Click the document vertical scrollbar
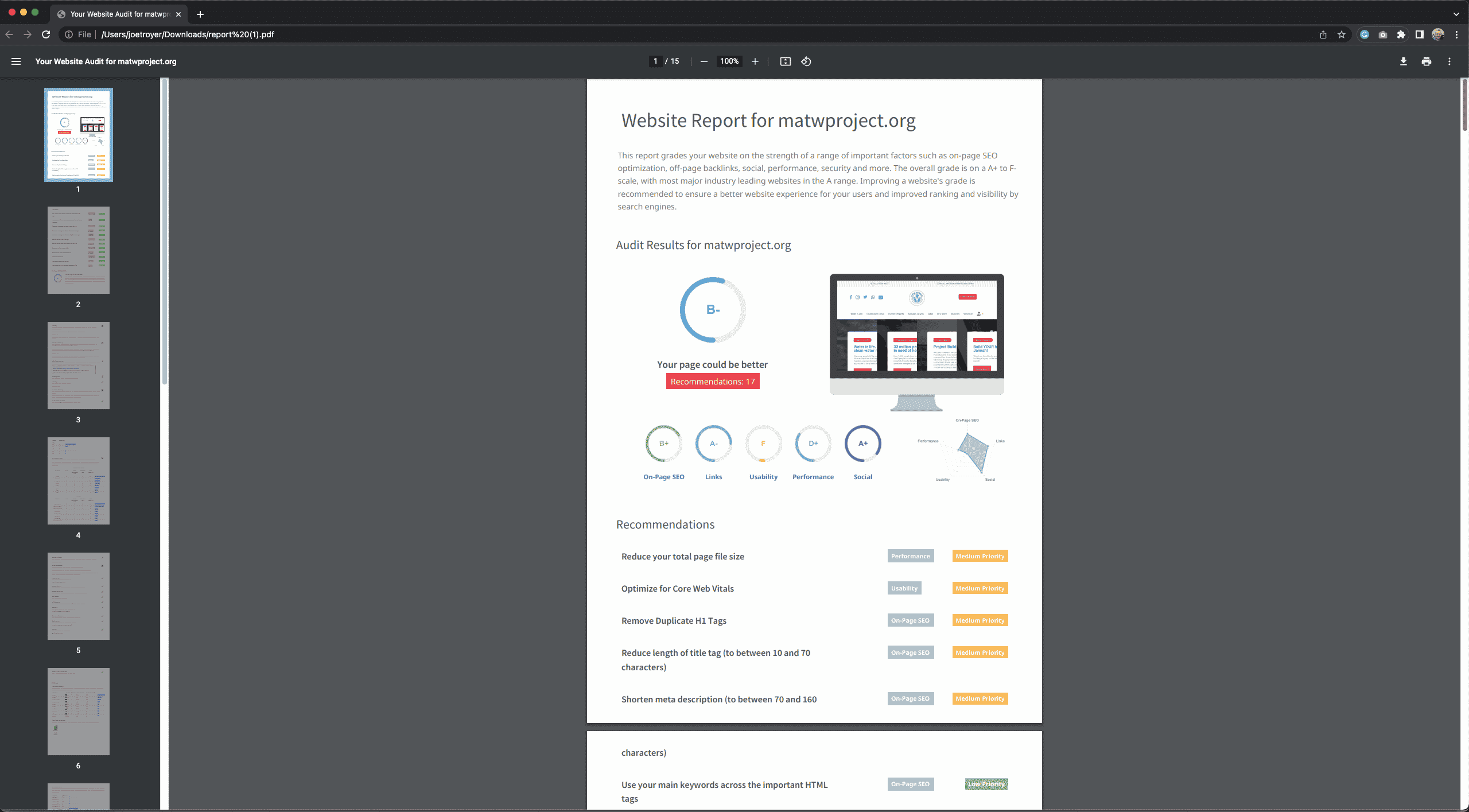This screenshot has height=812, width=1469. click(1465, 105)
